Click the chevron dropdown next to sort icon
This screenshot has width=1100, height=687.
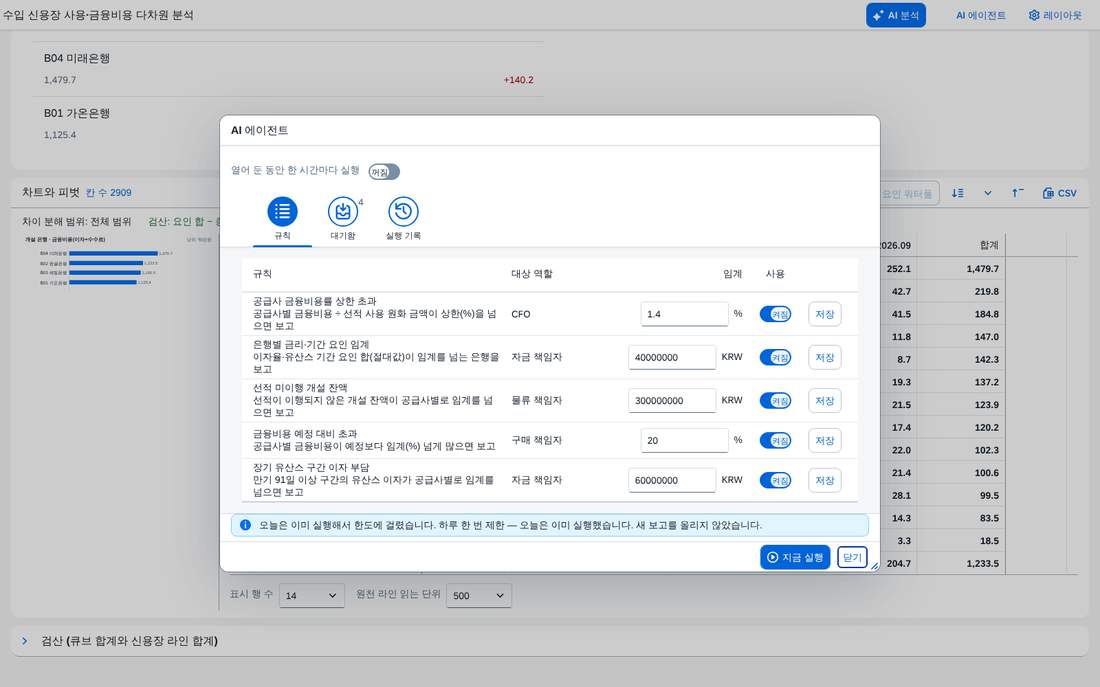point(988,193)
